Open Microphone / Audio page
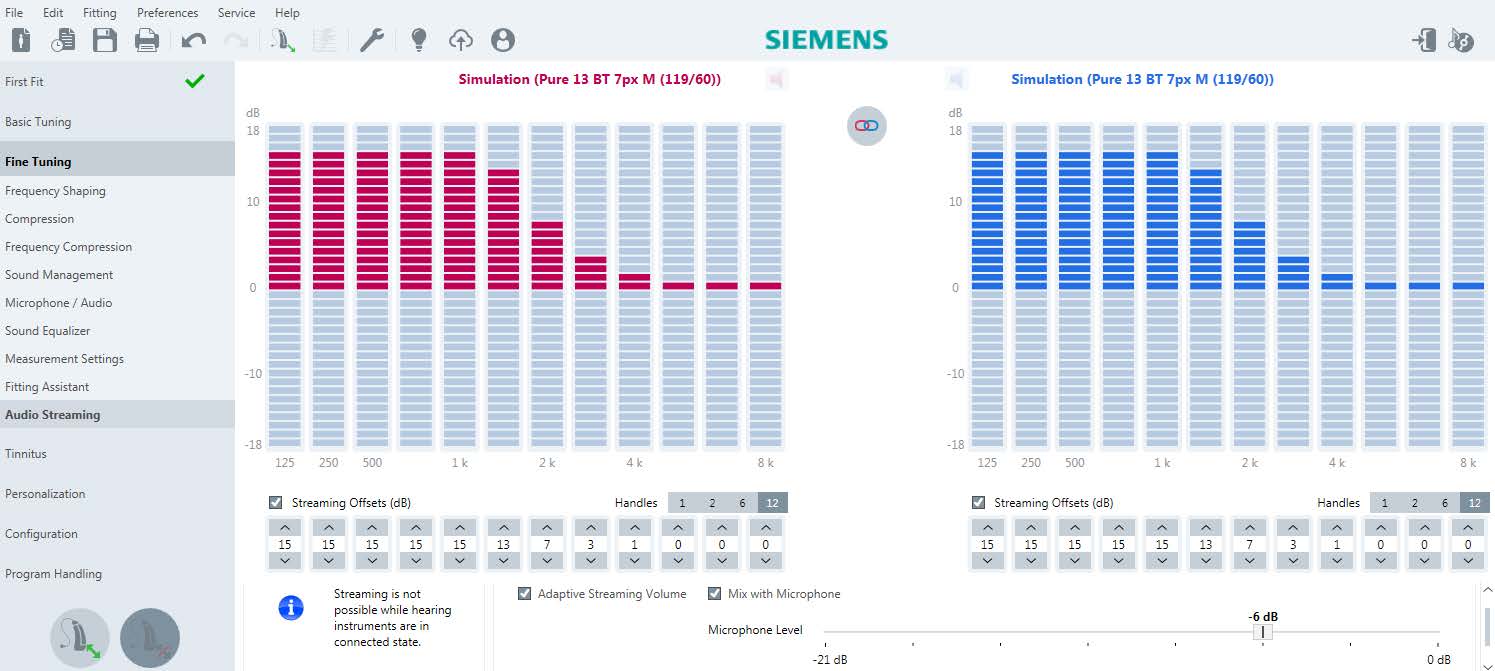 117,303
